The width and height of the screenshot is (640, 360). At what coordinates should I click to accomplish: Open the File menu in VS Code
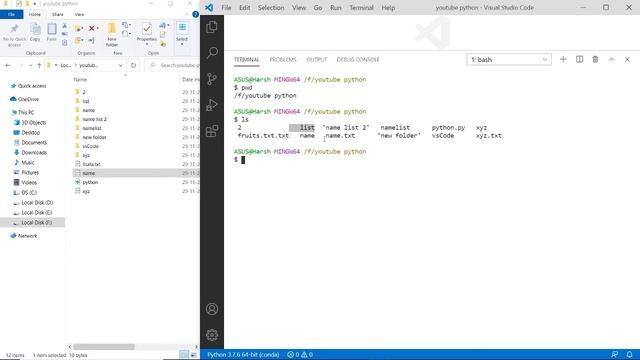[226, 8]
